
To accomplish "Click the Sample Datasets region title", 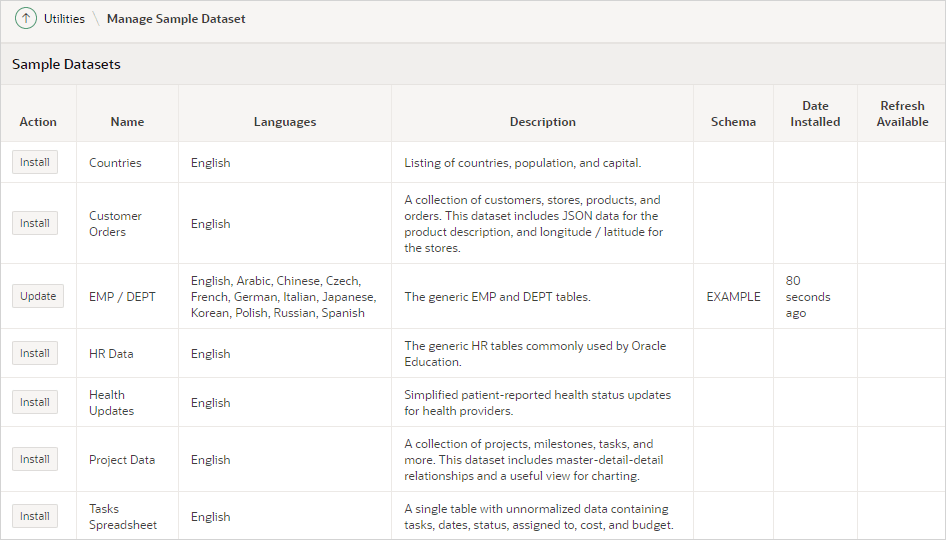I will [x=66, y=64].
